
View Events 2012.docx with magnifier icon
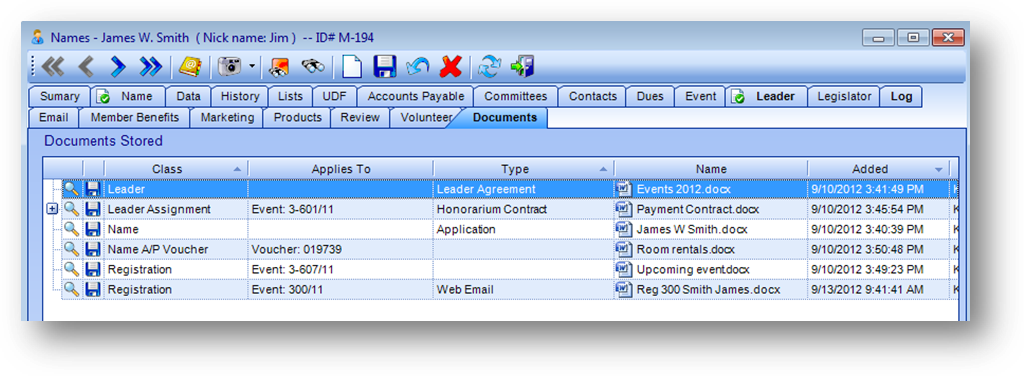72,189
